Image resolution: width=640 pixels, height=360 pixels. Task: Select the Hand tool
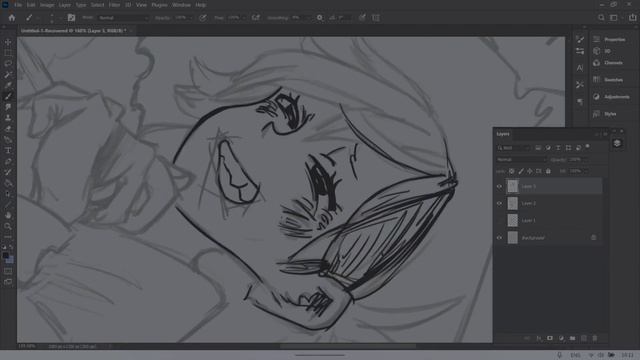pyautogui.click(x=8, y=215)
